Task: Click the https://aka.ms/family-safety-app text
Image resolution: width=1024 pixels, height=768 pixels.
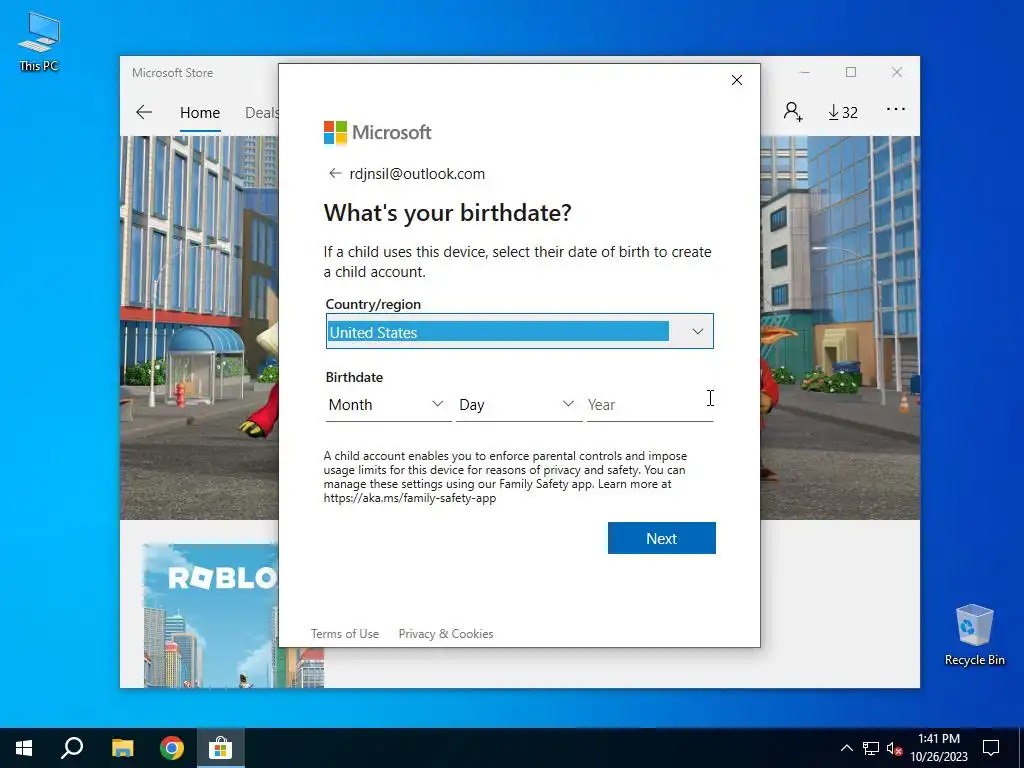Action: [410, 498]
